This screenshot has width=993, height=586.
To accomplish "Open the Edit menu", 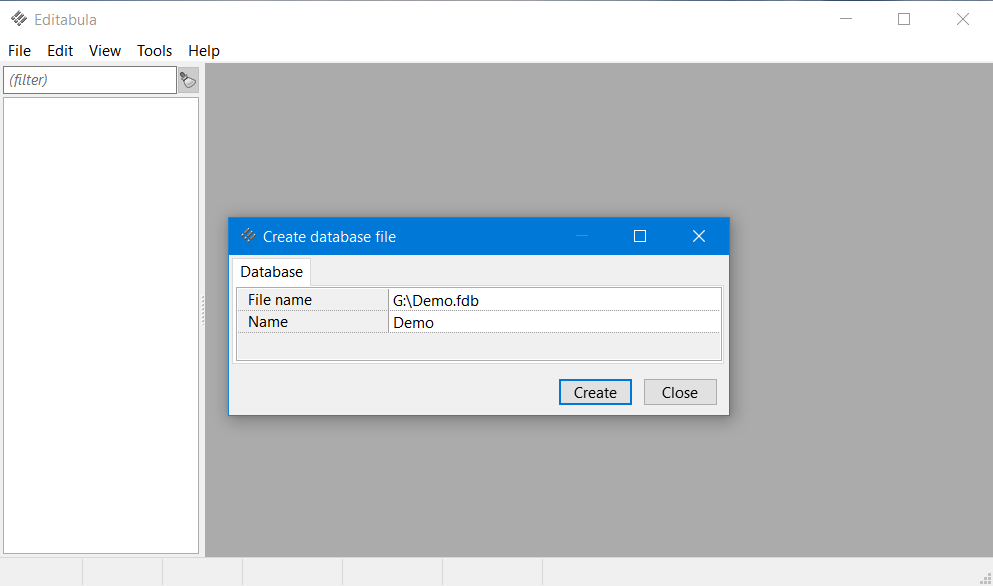I will point(60,51).
